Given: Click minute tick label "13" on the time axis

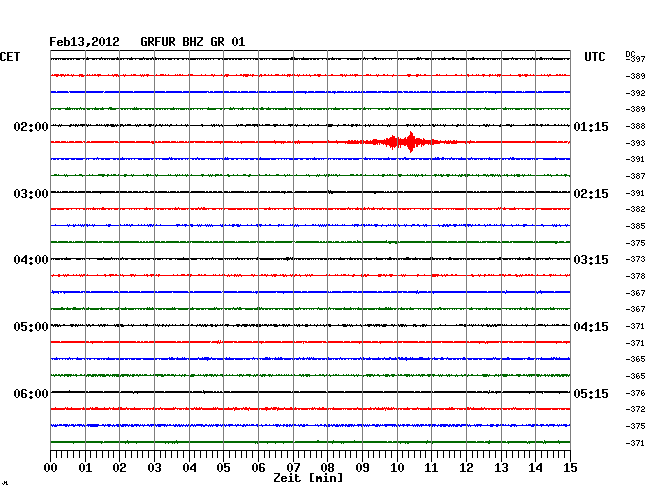Looking at the screenshot, I should (x=501, y=468).
